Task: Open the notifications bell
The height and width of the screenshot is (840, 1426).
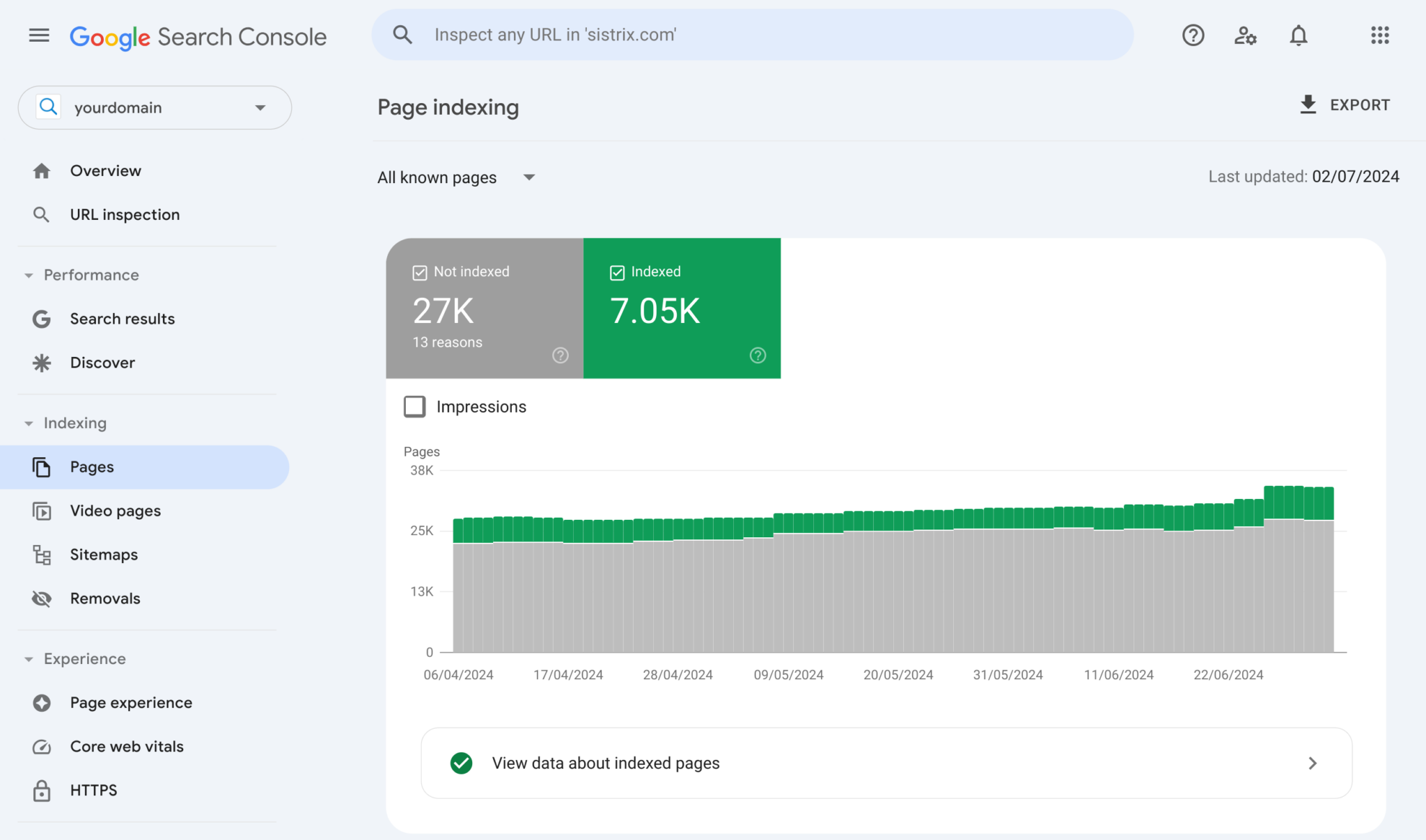Action: coord(1298,35)
